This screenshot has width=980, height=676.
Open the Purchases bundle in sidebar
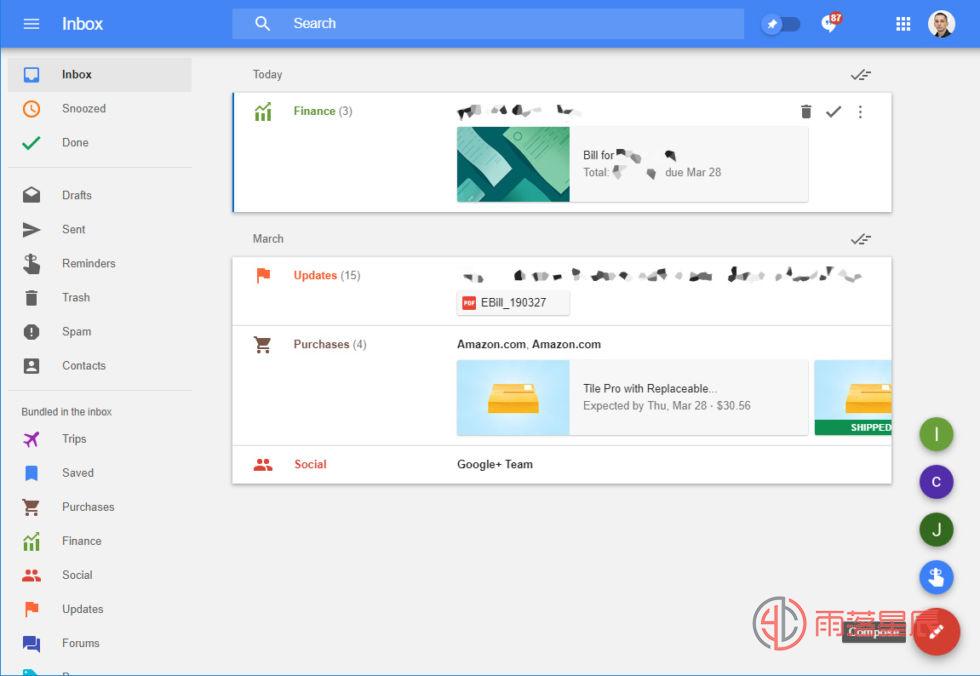pos(100,507)
